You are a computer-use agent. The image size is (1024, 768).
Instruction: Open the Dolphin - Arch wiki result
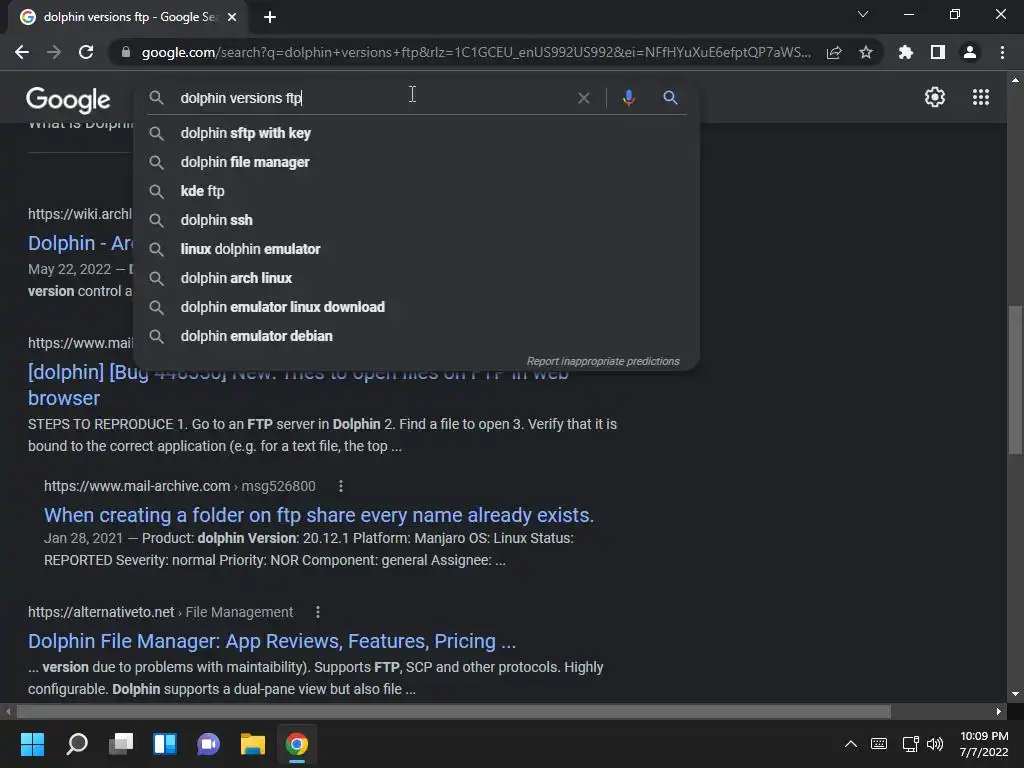[x=80, y=243]
